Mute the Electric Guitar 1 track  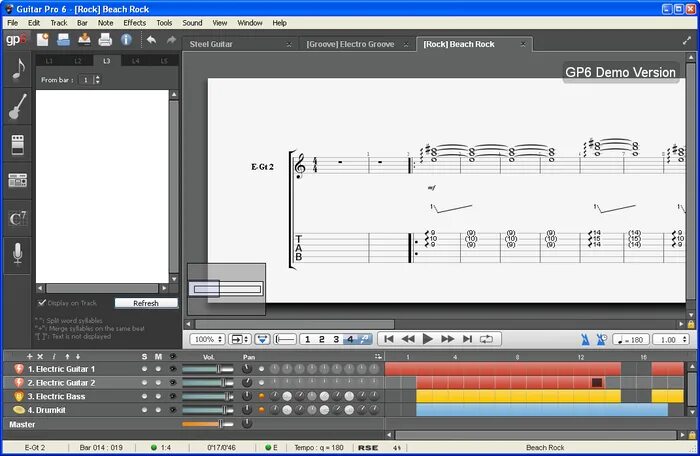158,369
